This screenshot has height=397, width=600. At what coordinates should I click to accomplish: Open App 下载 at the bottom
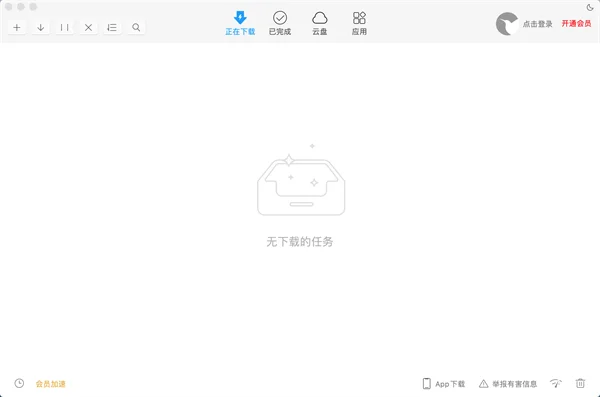coord(444,384)
